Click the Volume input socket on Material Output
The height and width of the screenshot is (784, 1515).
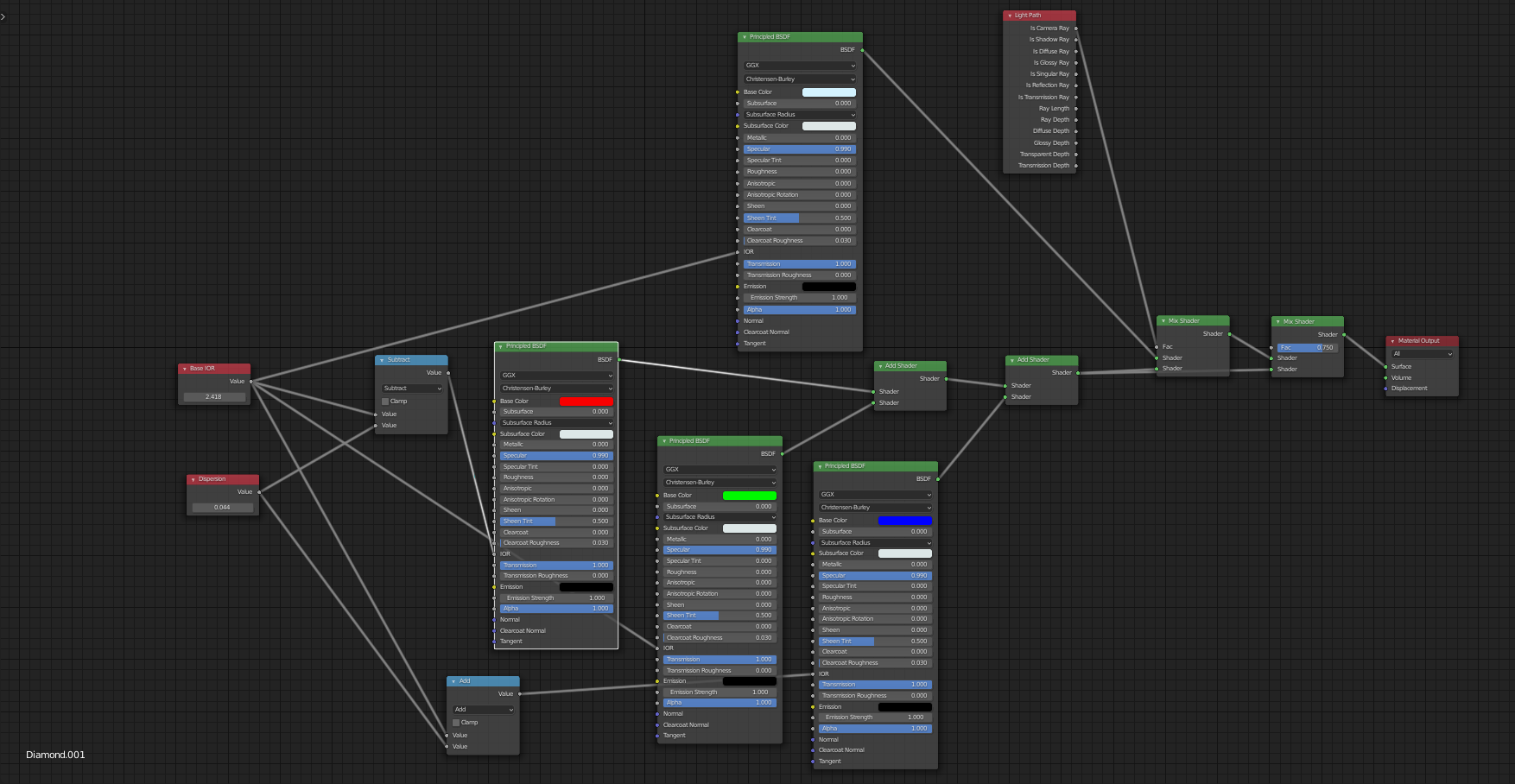click(1385, 378)
